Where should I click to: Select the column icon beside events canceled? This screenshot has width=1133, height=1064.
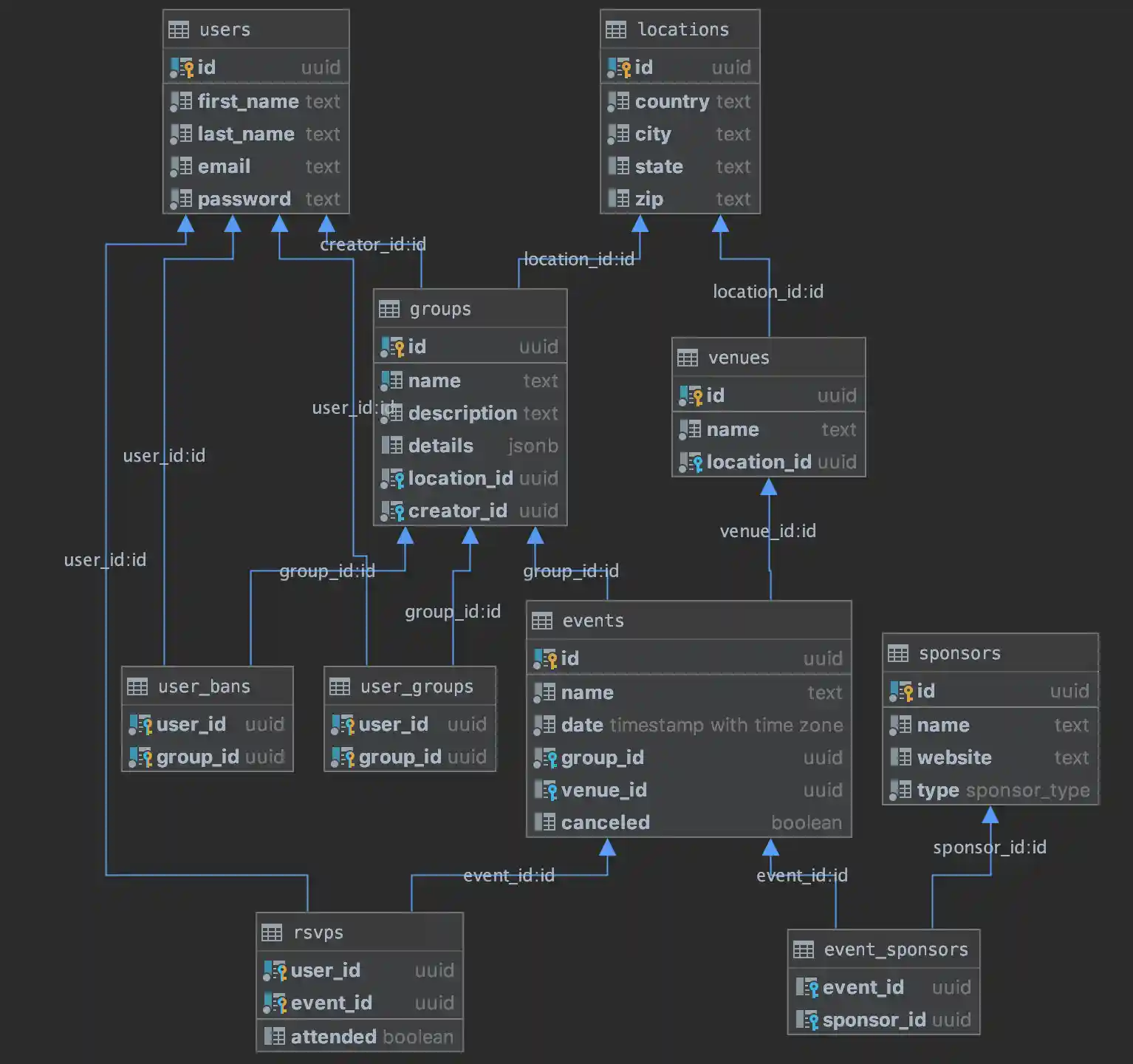pyautogui.click(x=544, y=822)
